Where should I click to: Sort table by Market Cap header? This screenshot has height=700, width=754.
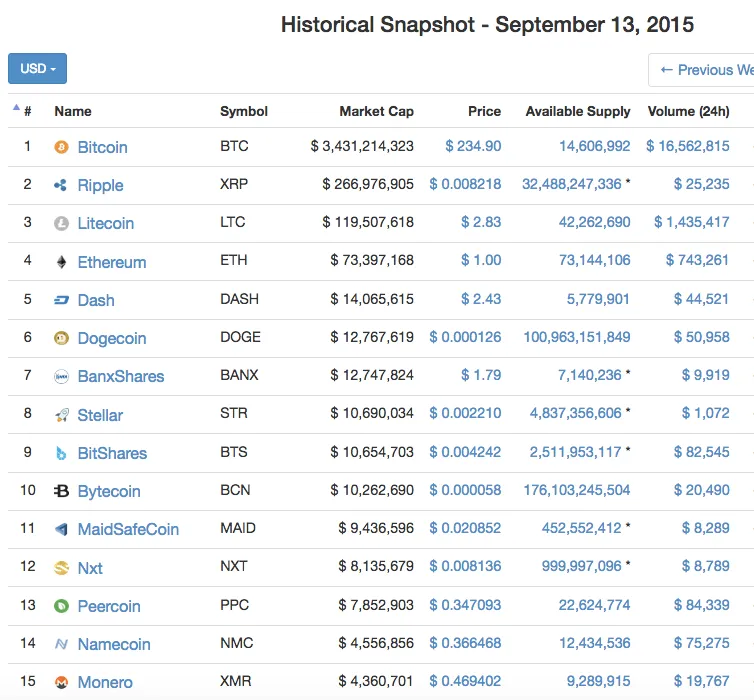click(x=377, y=111)
